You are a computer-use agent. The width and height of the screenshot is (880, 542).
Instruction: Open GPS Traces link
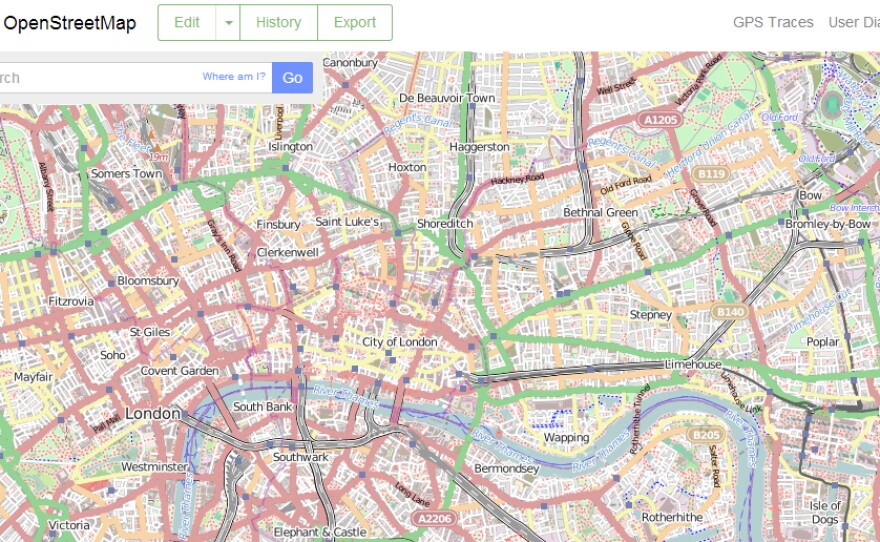tap(773, 22)
